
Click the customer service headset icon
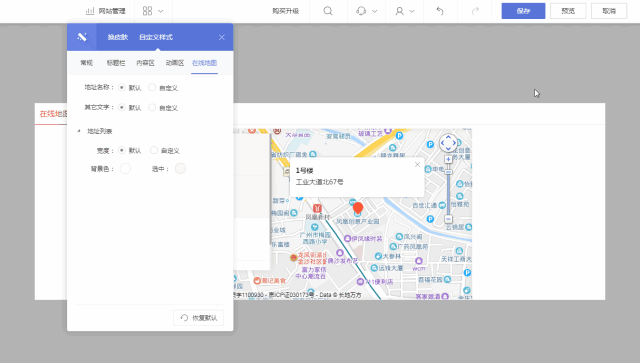[x=361, y=11]
